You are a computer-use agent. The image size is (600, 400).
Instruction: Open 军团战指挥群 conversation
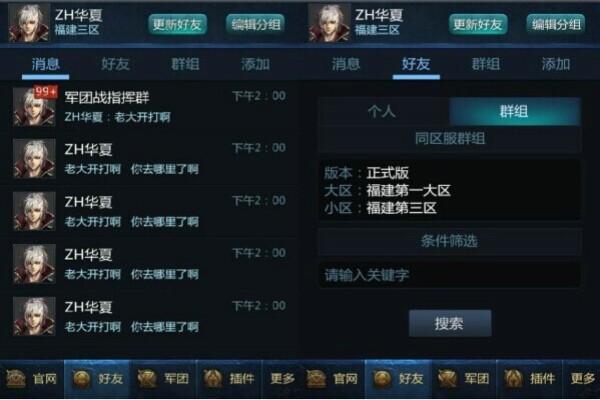pyautogui.click(x=150, y=106)
